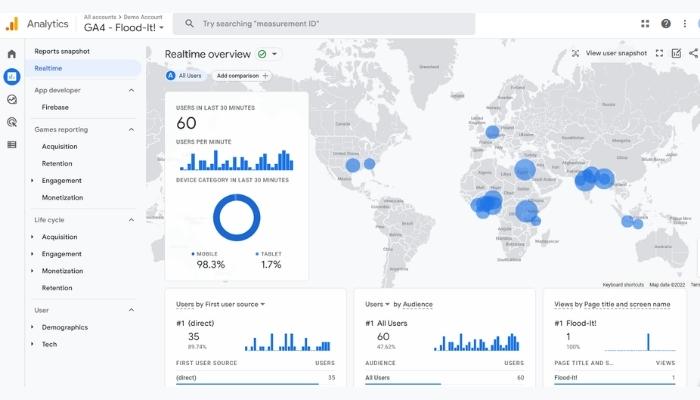Viewport: 700px width, 400px height.
Task: Expand Monetization under Life cycle
Action: pyautogui.click(x=32, y=271)
